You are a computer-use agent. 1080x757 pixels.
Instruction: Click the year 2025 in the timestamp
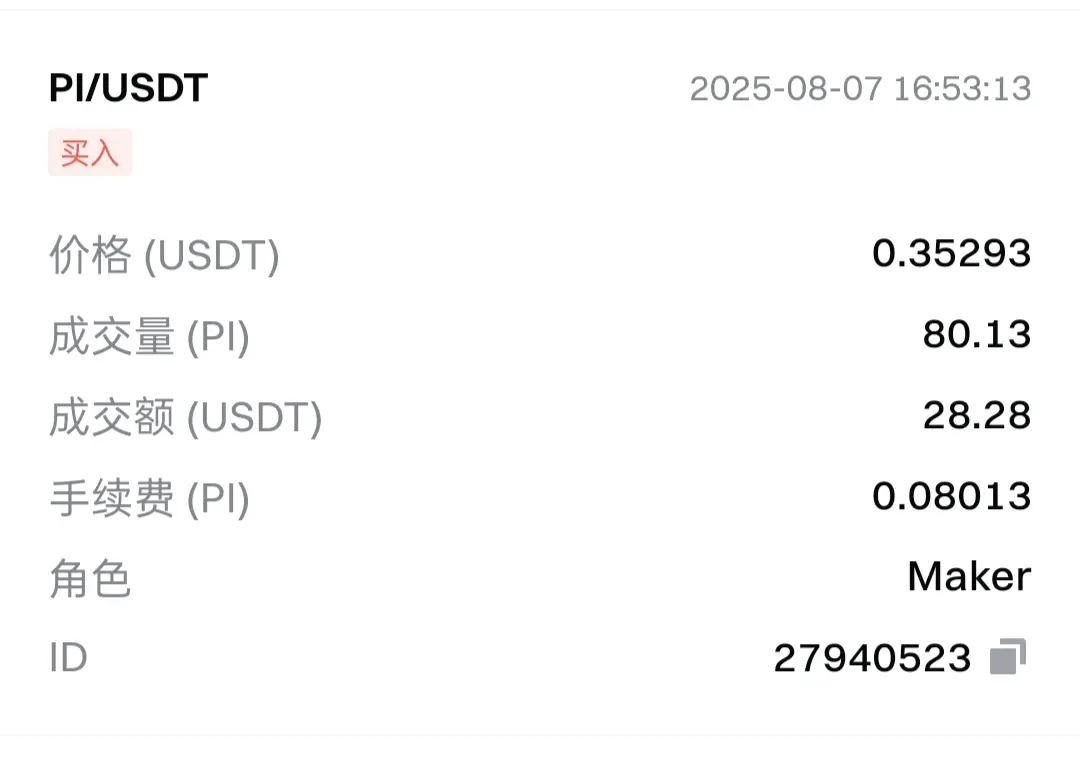[731, 89]
